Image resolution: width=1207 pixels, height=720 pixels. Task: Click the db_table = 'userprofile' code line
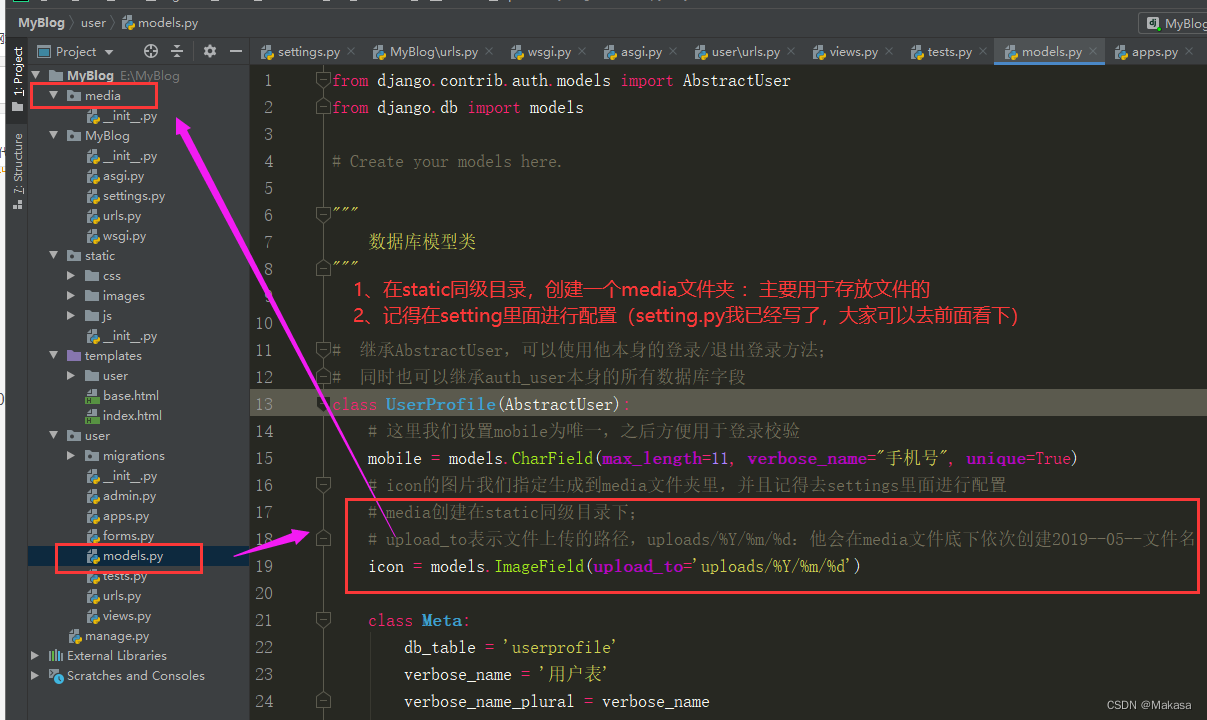pyautogui.click(x=509, y=647)
